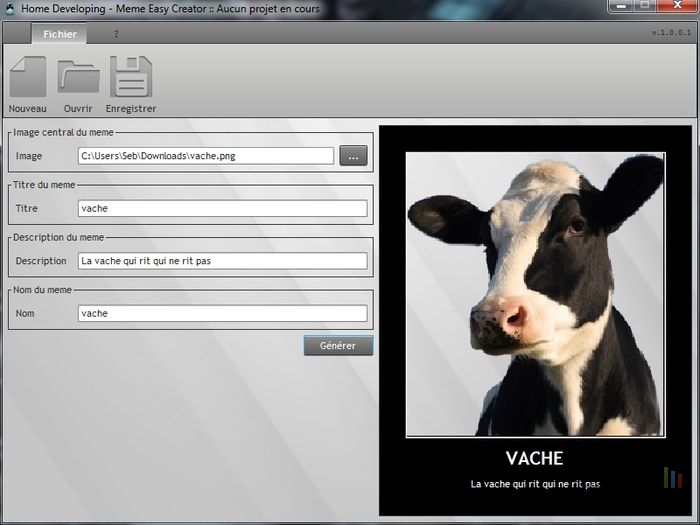
Task: Switch to the Fichier tab
Action: (x=60, y=34)
